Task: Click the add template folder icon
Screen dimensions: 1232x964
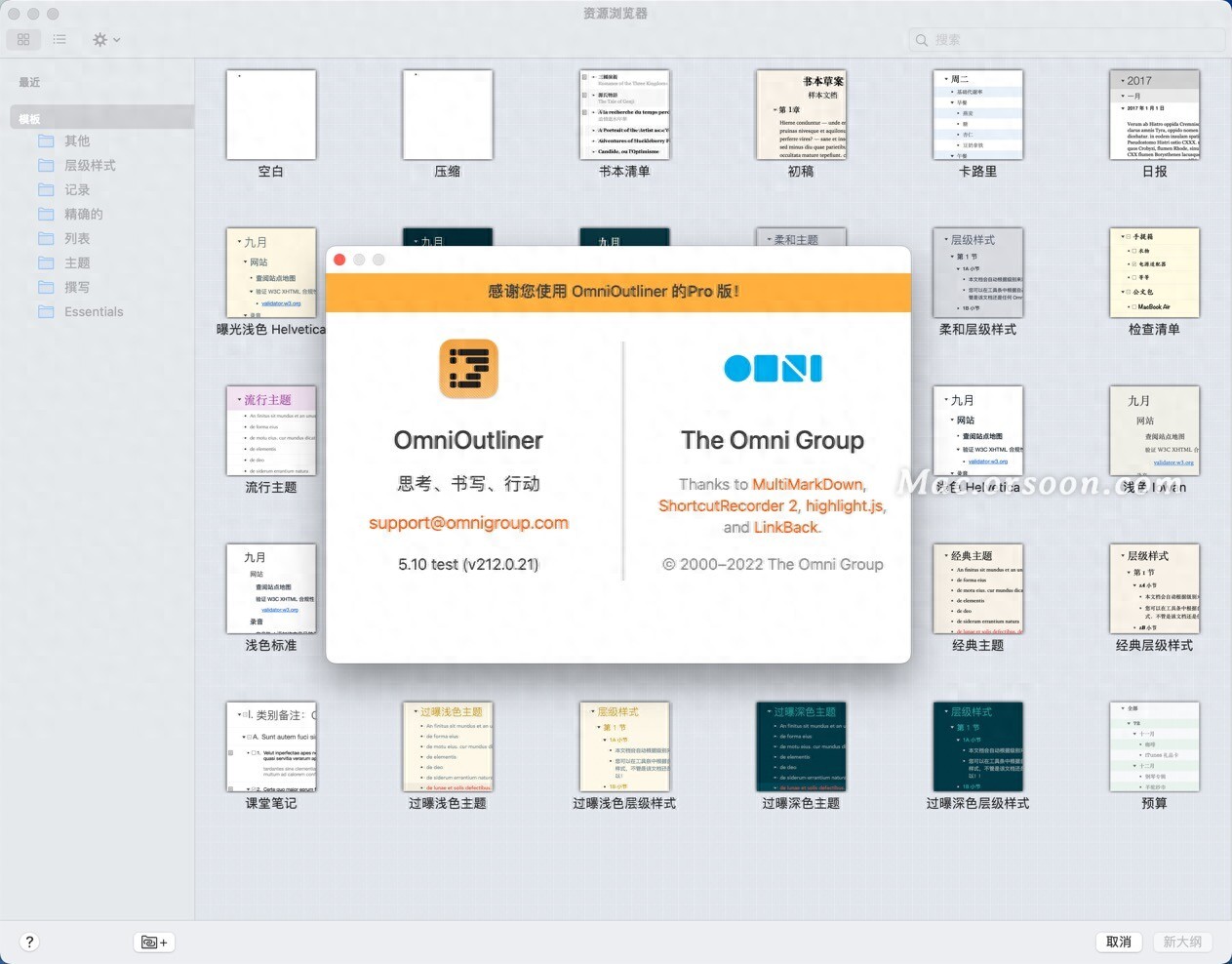Action: [x=154, y=942]
